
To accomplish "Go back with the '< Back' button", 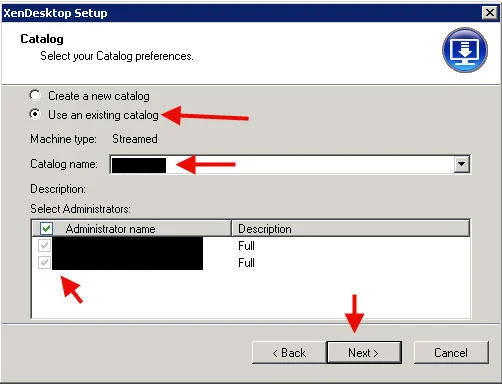I will tap(289, 352).
